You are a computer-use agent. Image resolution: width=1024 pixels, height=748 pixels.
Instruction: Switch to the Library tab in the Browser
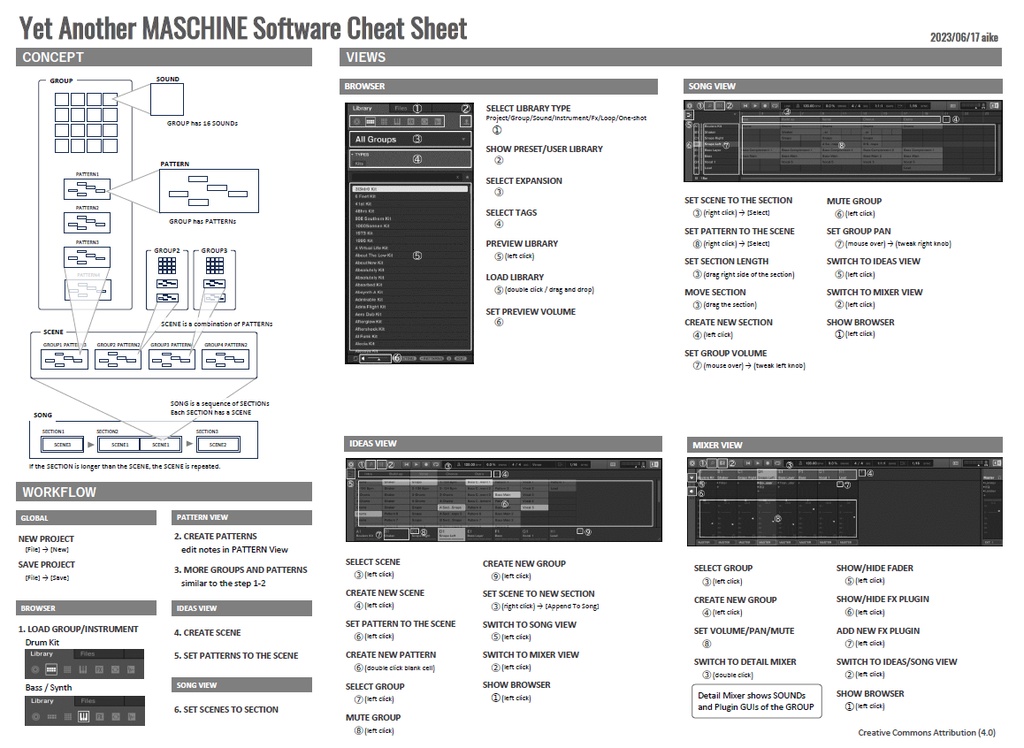362,108
